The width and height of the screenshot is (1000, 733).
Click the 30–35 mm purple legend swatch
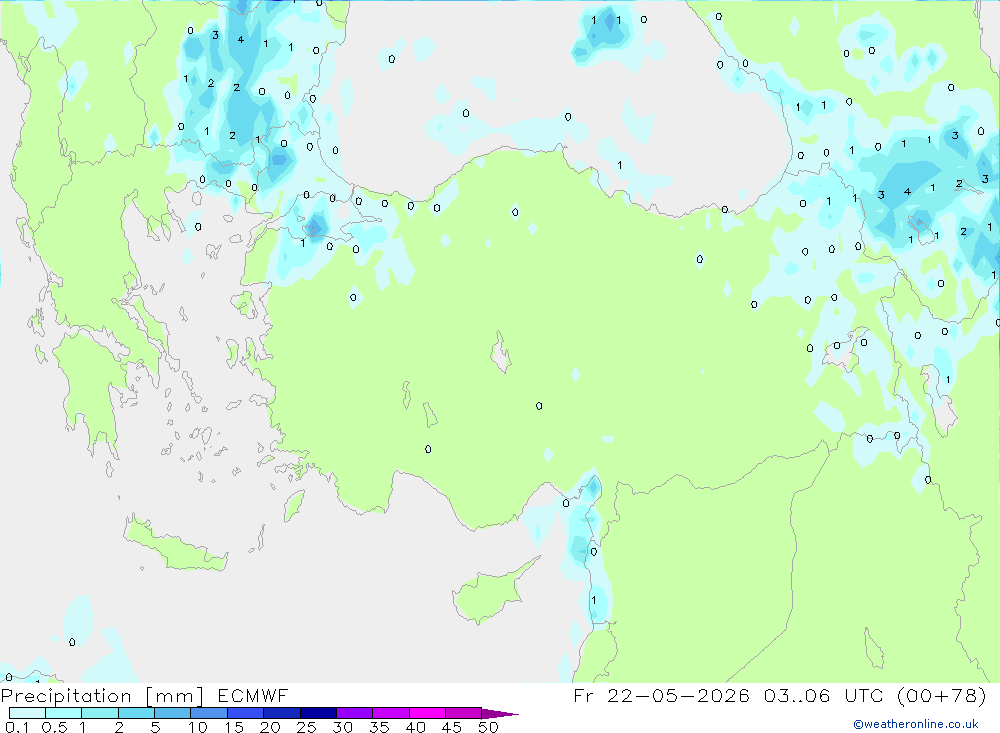pyautogui.click(x=355, y=713)
